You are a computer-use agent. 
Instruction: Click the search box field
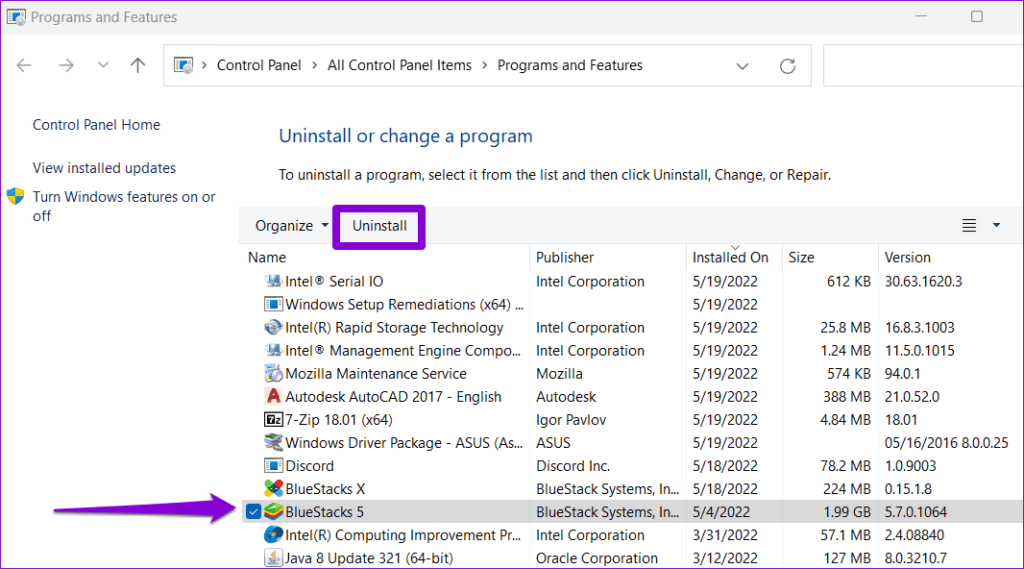[x=923, y=65]
